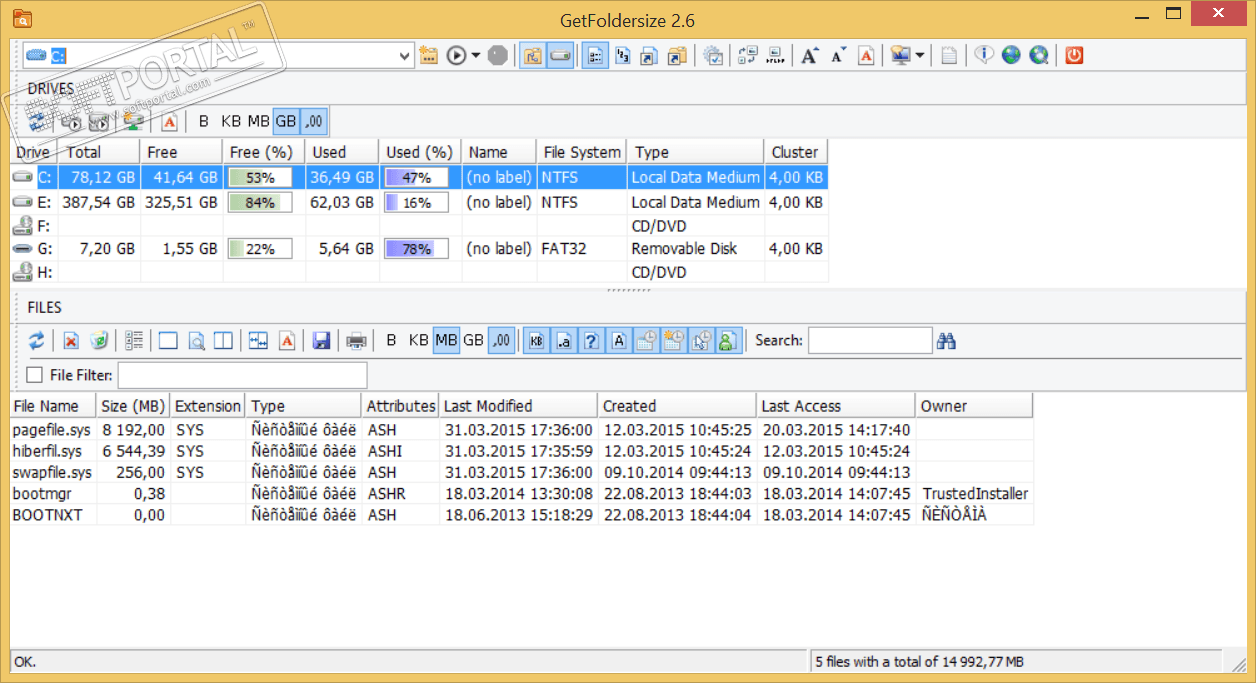Select the B unit in the Drives toolbar
This screenshot has width=1256, height=683.
click(204, 121)
